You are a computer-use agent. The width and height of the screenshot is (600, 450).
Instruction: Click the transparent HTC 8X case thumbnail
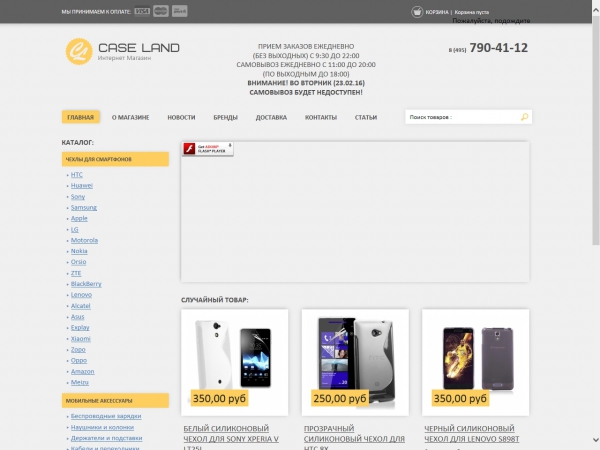click(x=355, y=362)
